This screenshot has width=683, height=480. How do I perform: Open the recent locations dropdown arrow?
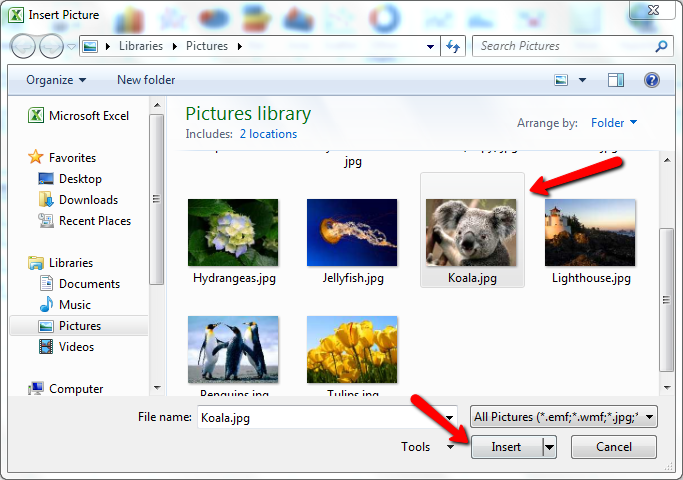coord(71,46)
